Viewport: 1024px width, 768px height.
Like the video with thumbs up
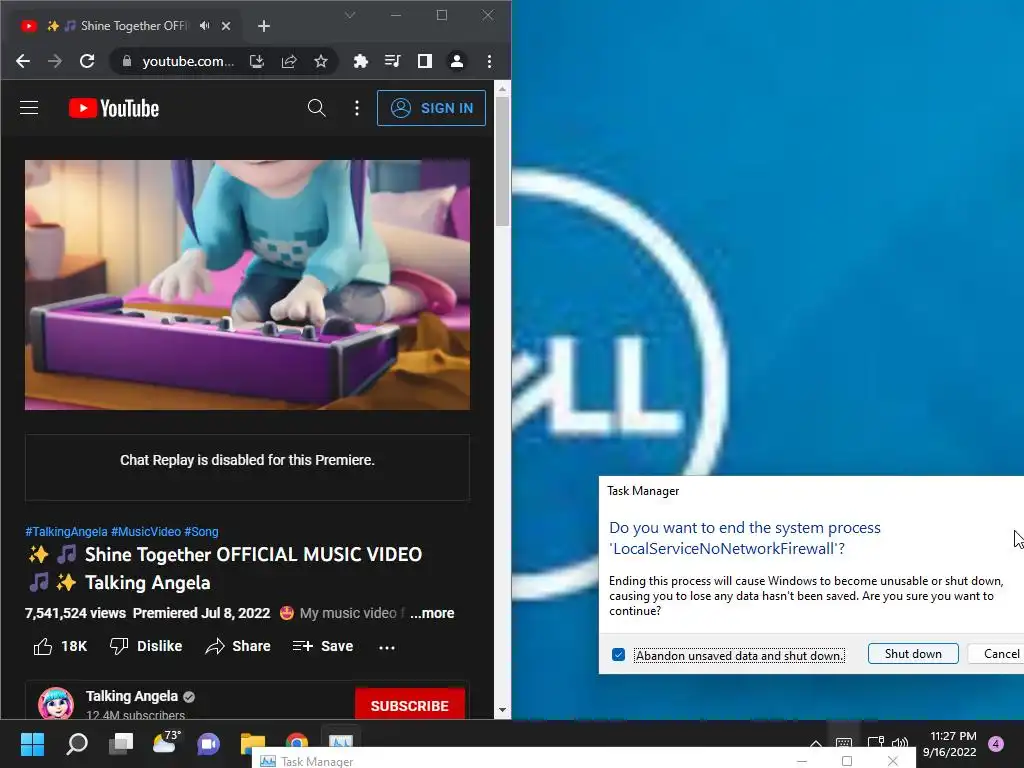(59, 647)
